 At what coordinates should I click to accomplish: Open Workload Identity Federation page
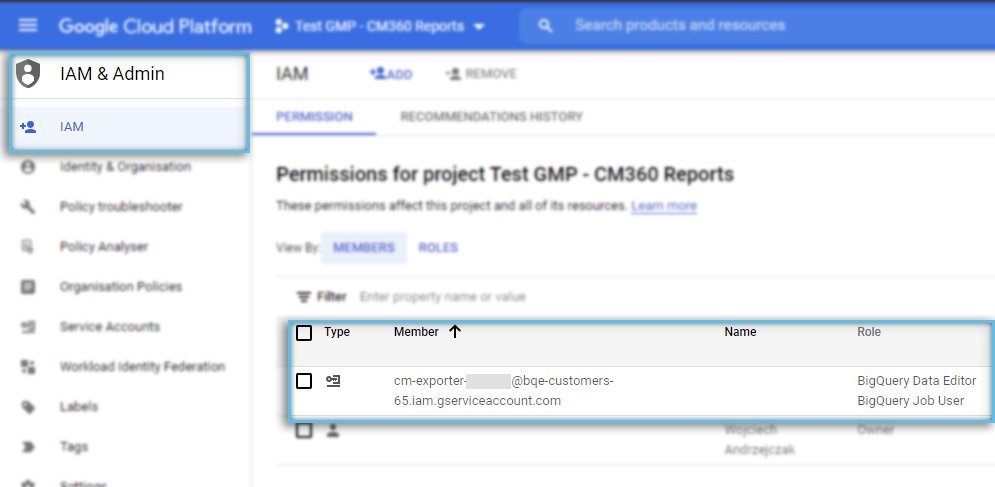[143, 367]
